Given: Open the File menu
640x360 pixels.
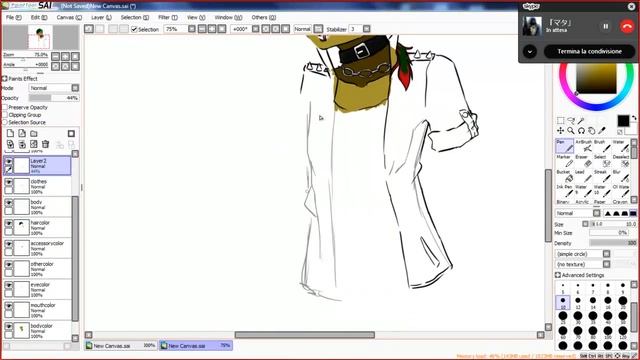Looking at the screenshot, I should (x=13, y=18).
